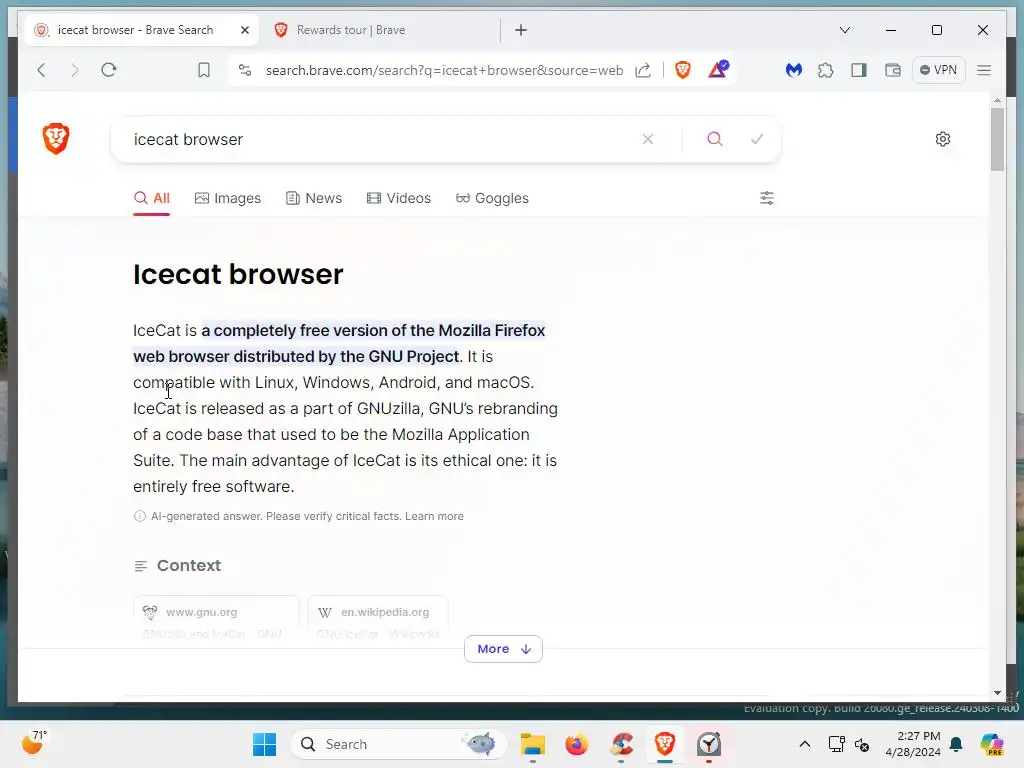
Task: Open the Malwarebytes extension icon
Action: coord(793,70)
